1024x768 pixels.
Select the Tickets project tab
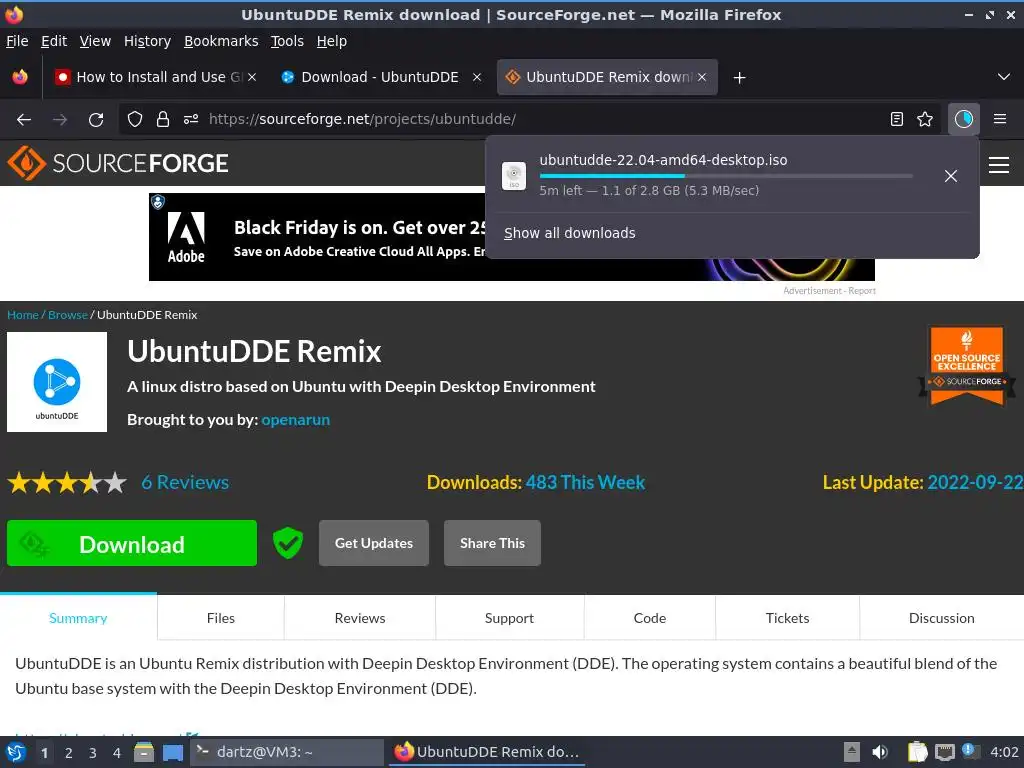pyautogui.click(x=788, y=618)
